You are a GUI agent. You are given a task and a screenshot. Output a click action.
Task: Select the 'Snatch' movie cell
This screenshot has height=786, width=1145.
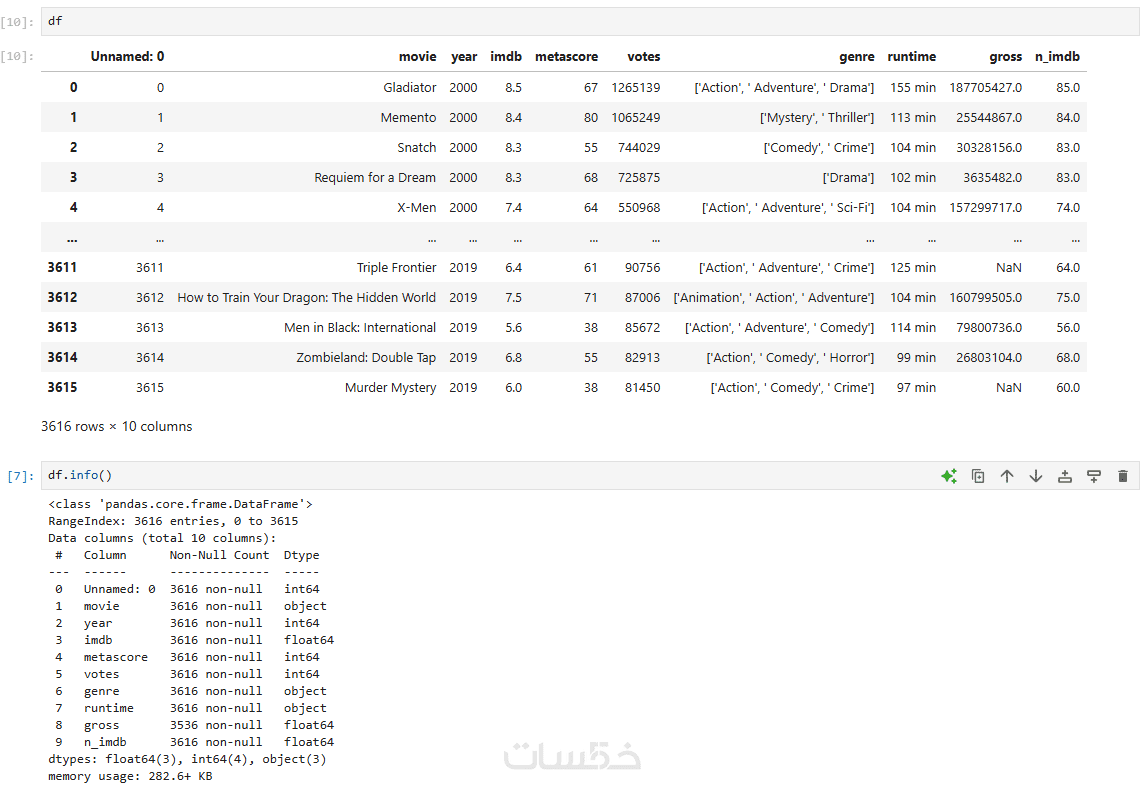[416, 148]
